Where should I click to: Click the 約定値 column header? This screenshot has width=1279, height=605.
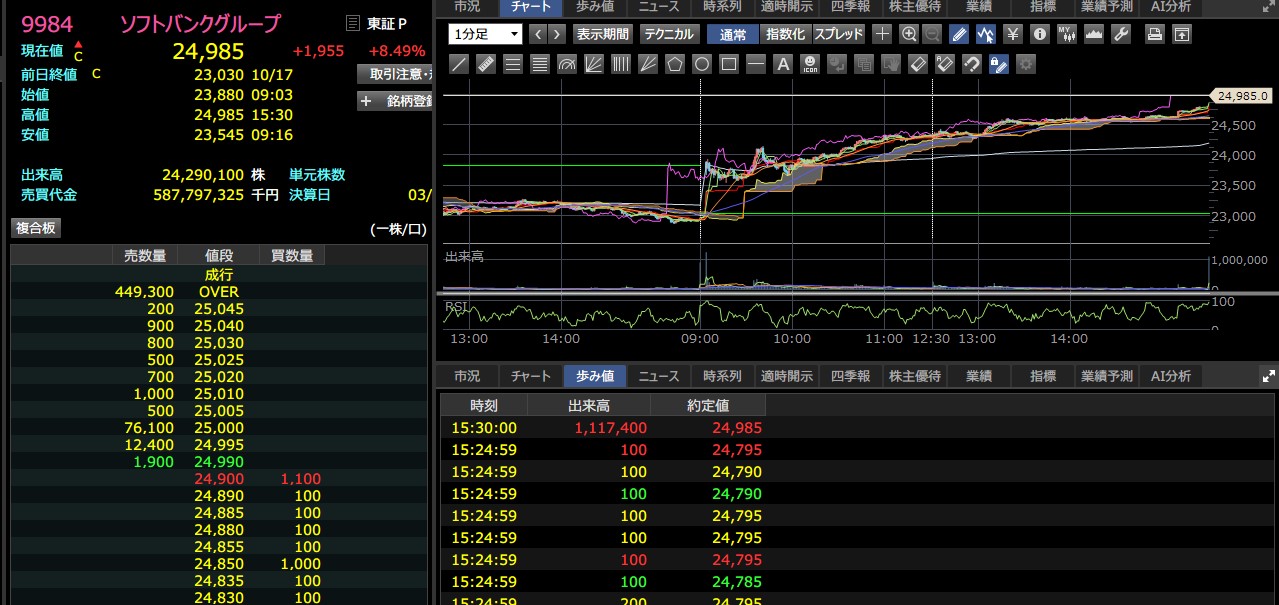(x=708, y=405)
